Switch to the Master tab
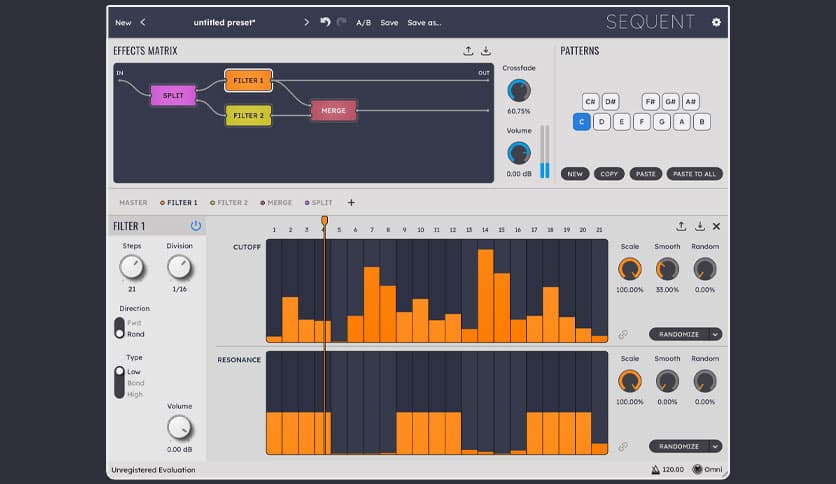The image size is (836, 484). pos(133,203)
